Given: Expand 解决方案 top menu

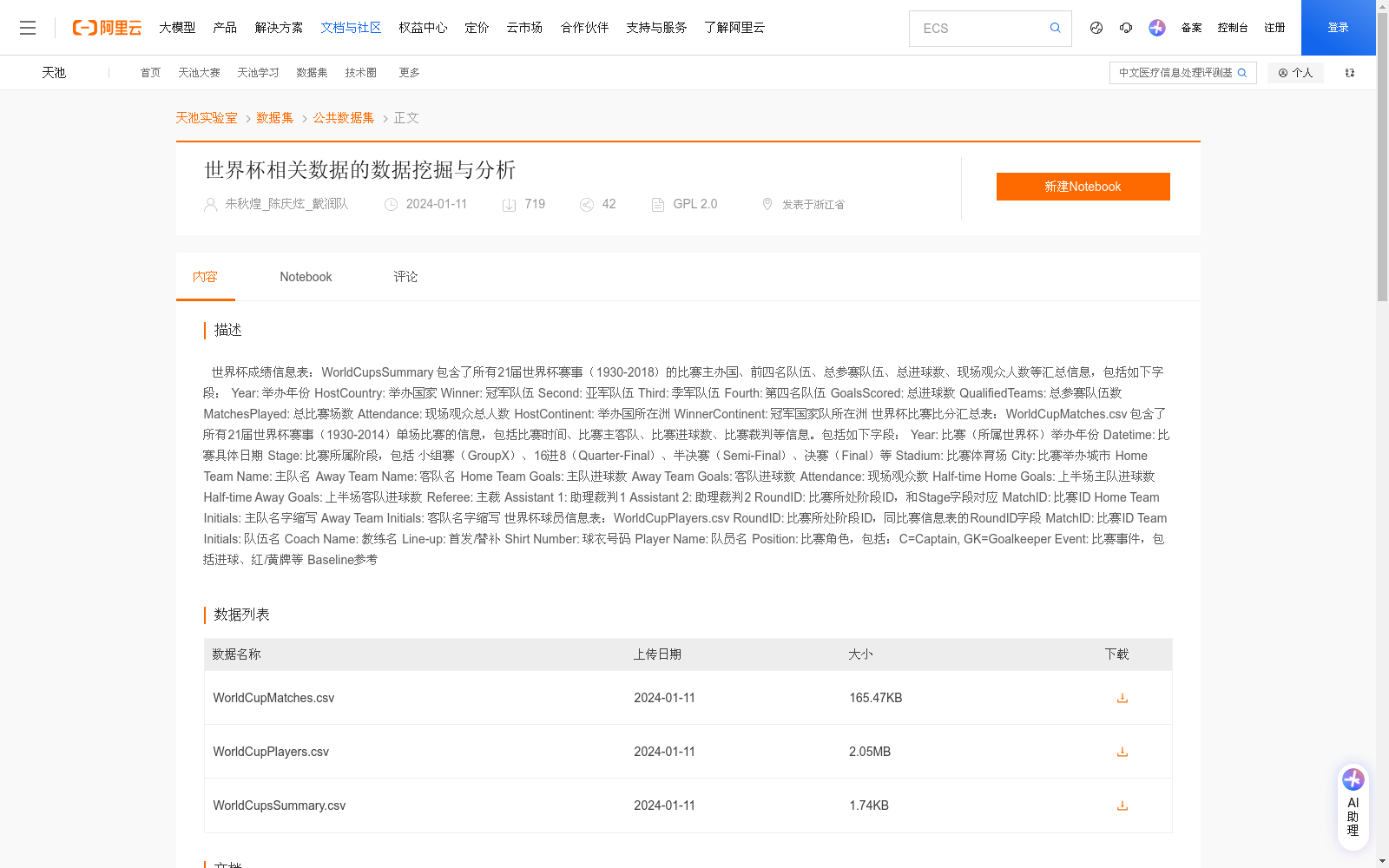Looking at the screenshot, I should click(279, 28).
